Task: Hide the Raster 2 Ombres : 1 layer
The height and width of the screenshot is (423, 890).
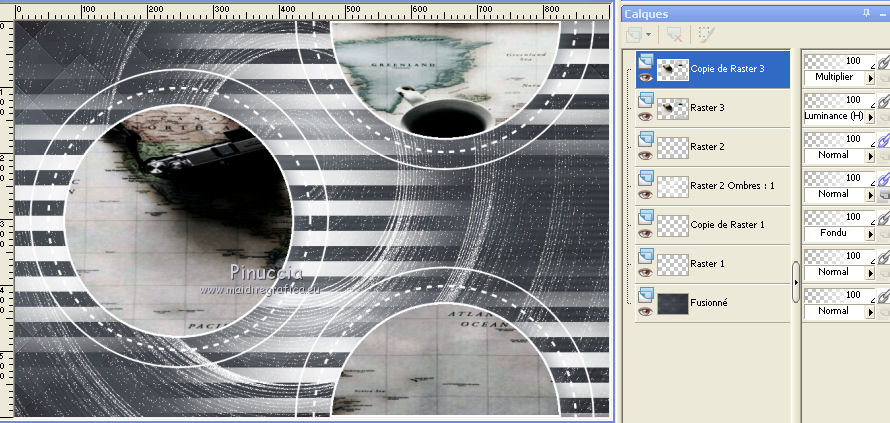Action: (645, 194)
